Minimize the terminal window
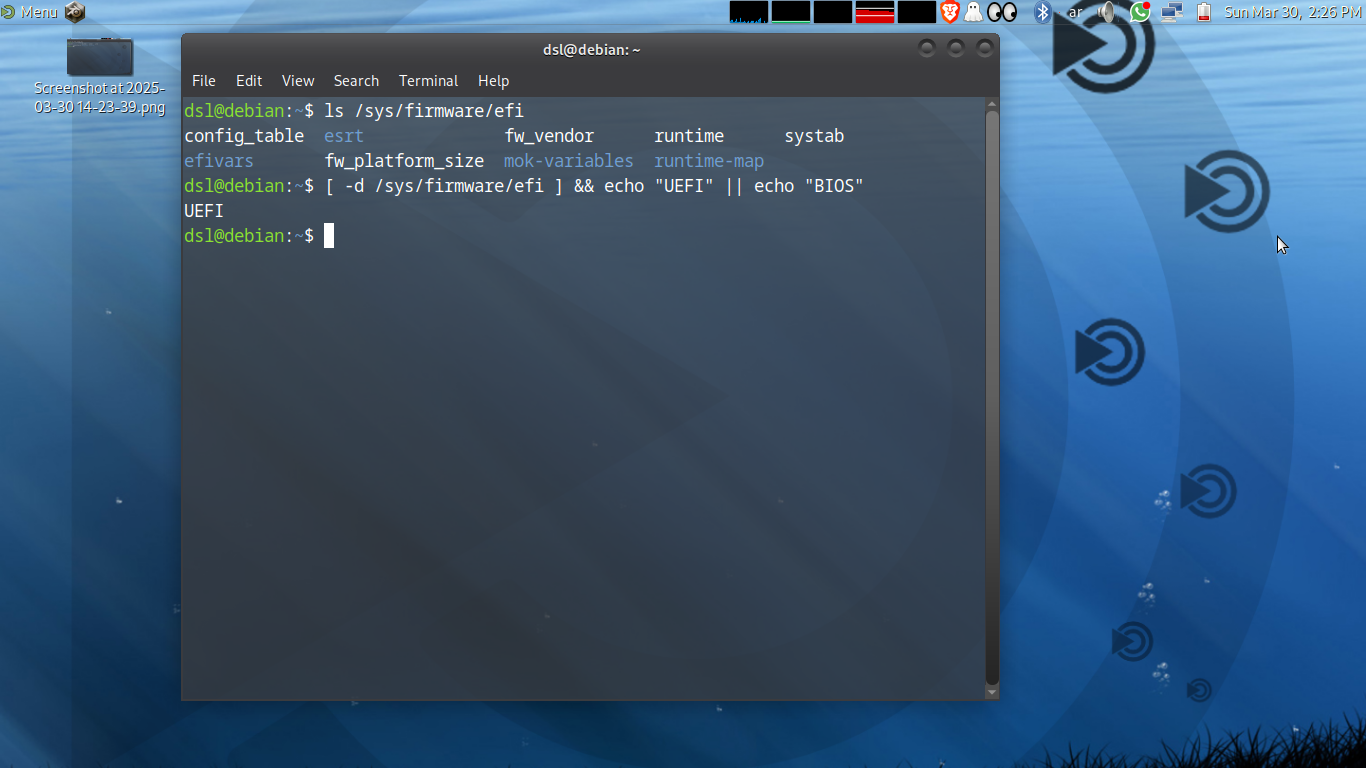 pos(927,48)
